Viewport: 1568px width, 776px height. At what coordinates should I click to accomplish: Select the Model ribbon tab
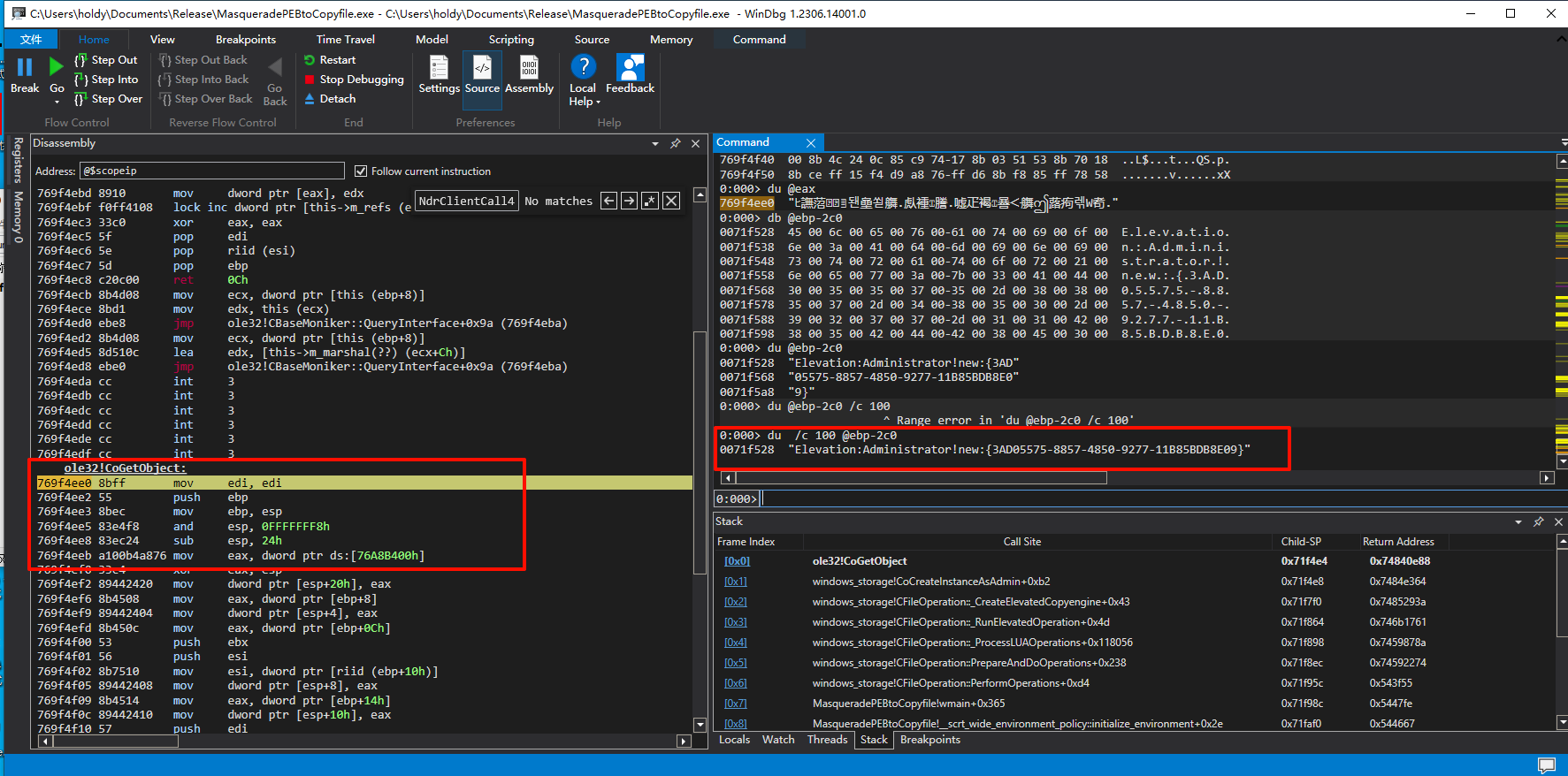pyautogui.click(x=432, y=40)
